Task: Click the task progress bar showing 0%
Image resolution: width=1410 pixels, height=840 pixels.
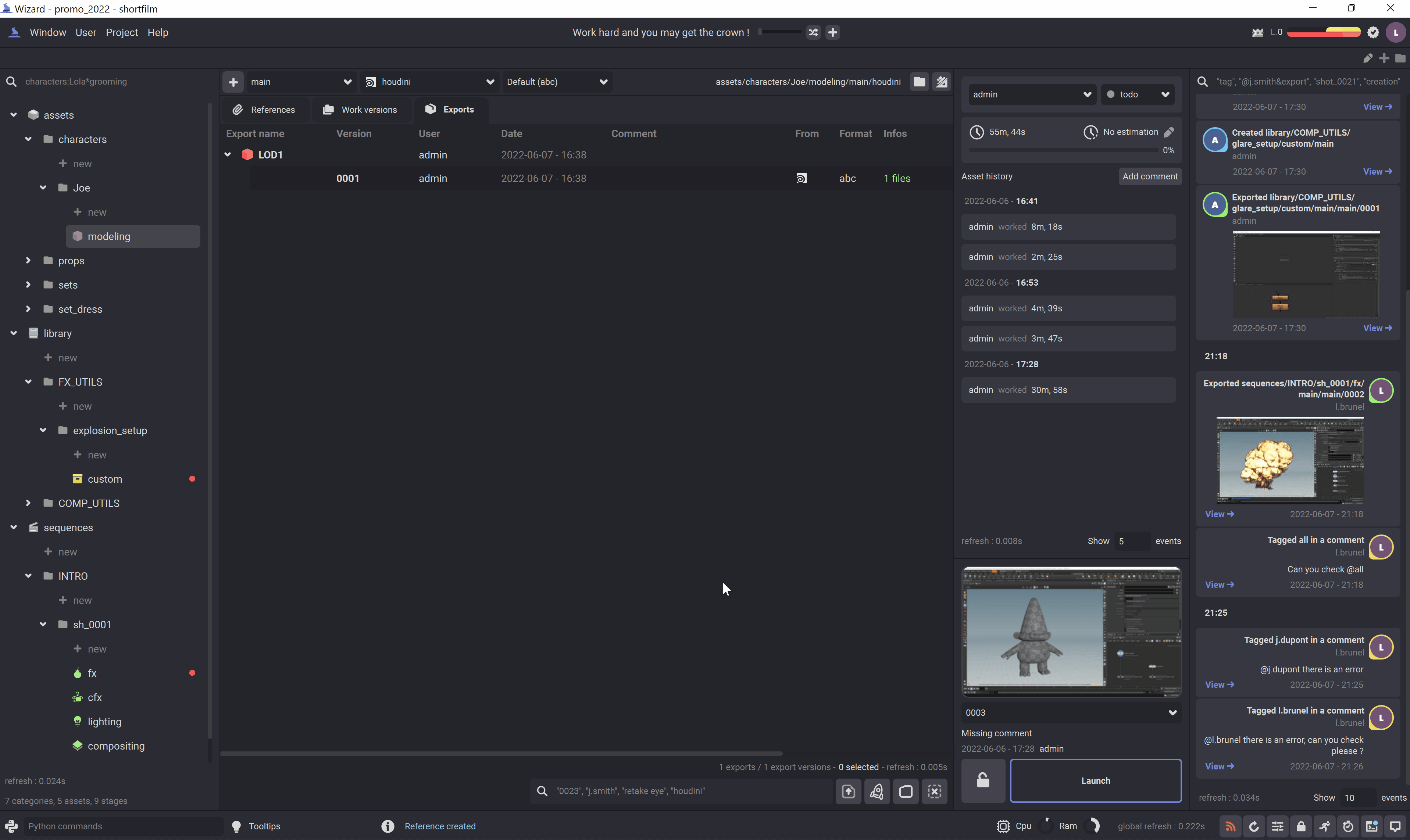Action: click(1063, 151)
